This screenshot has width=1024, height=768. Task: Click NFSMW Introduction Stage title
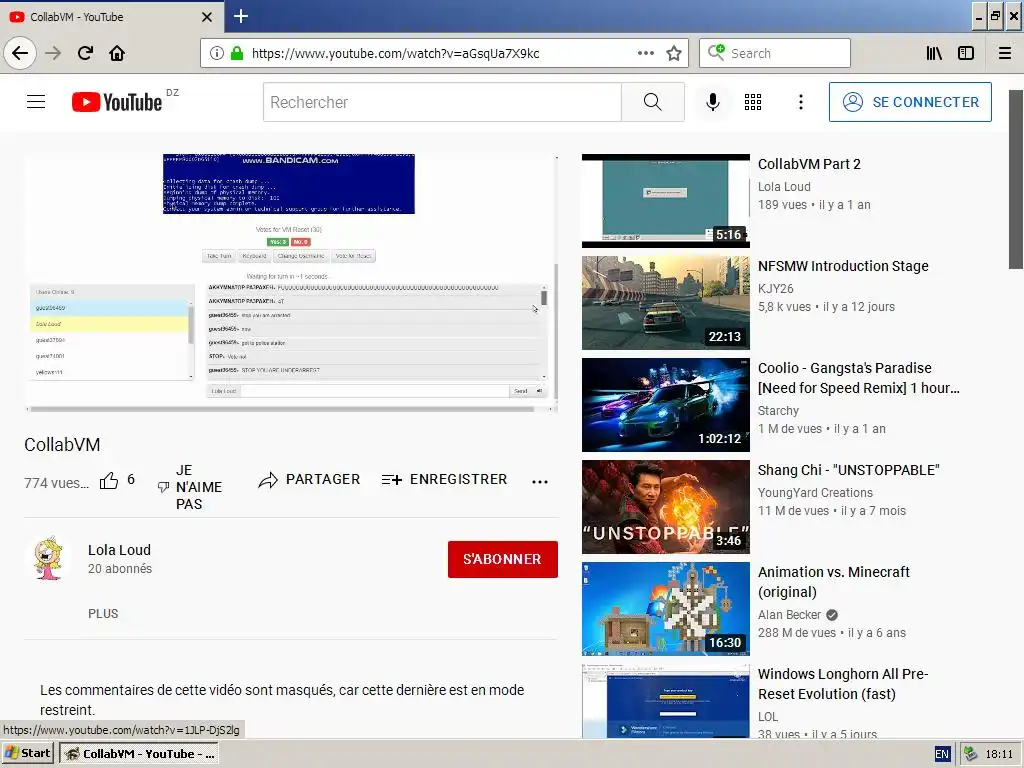click(843, 266)
